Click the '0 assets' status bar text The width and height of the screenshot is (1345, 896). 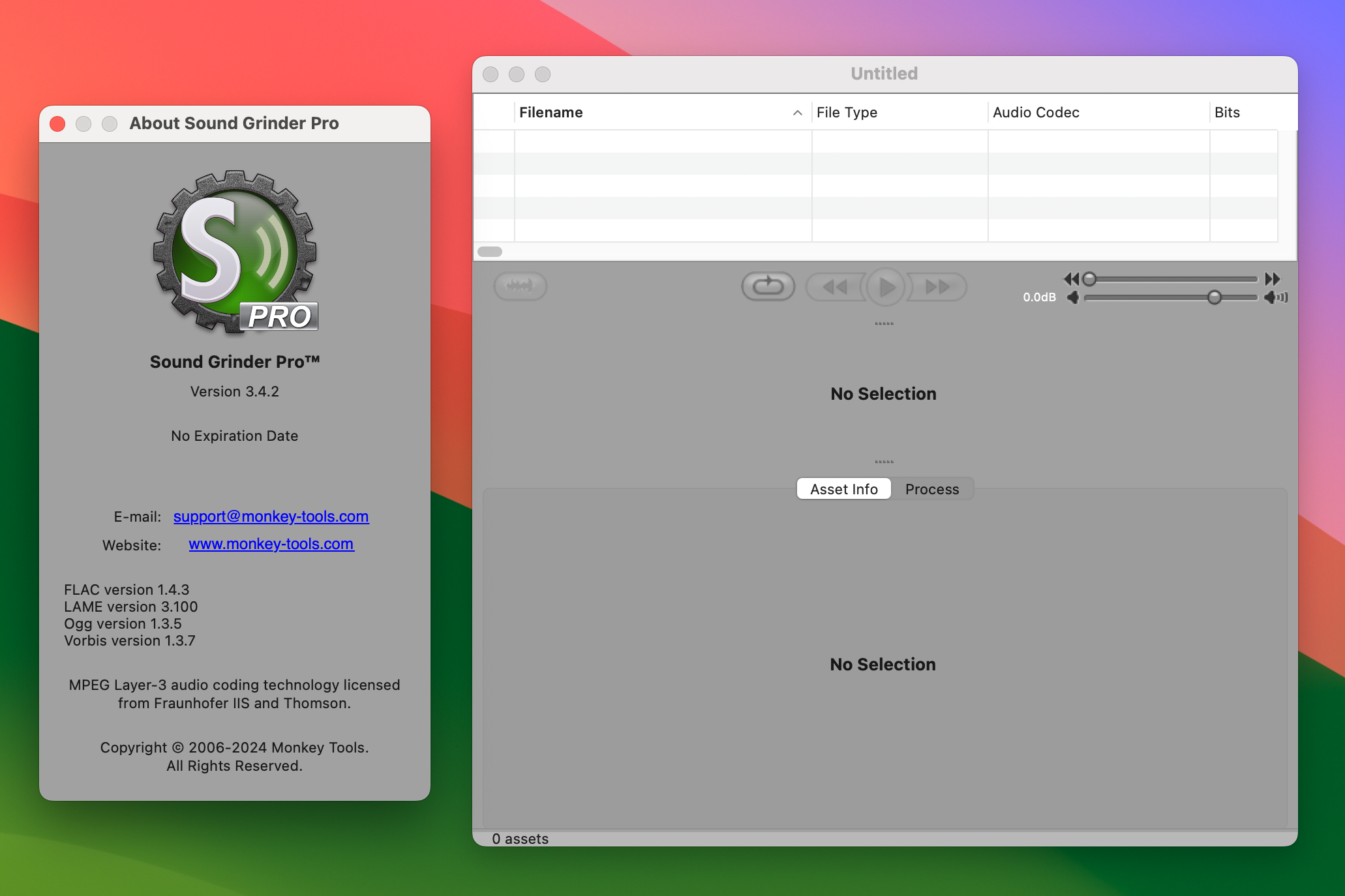click(x=520, y=839)
